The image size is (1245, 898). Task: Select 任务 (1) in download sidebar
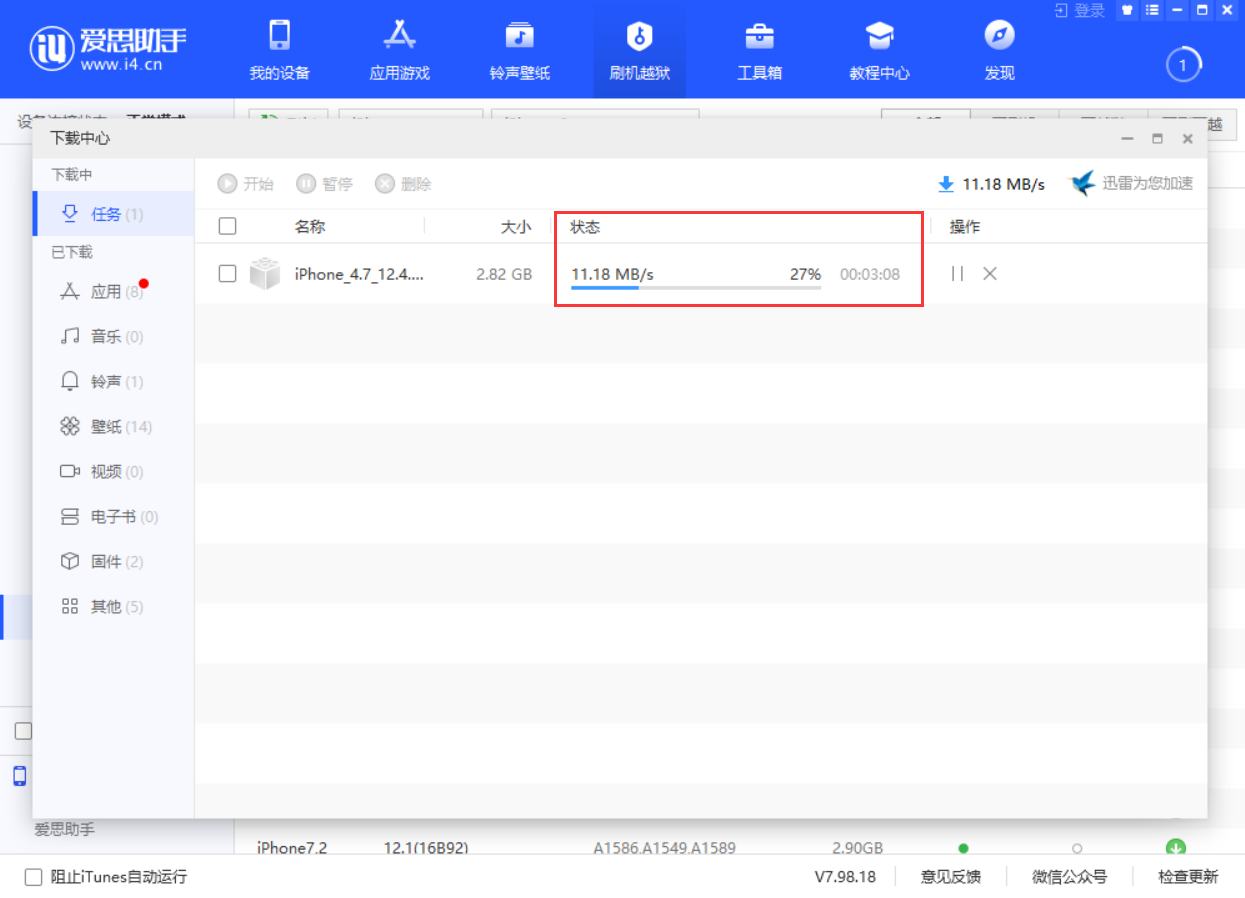coord(114,214)
